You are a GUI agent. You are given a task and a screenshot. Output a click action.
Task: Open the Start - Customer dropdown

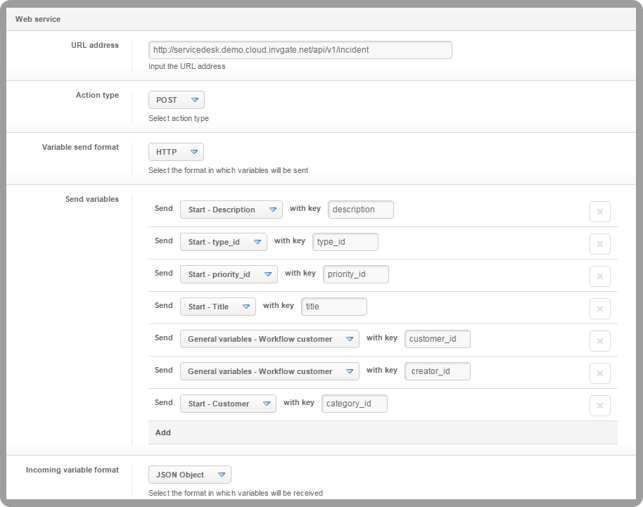click(x=228, y=404)
